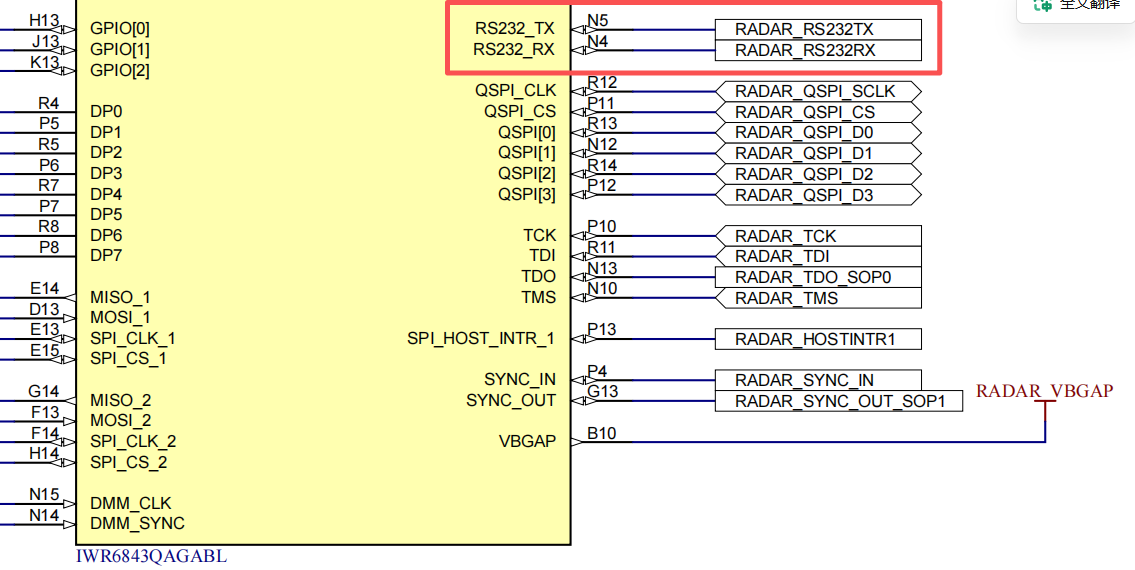This screenshot has height=570, width=1135.
Task: Select the RADAR_QSPI_D0 port
Action: pyautogui.click(x=818, y=133)
